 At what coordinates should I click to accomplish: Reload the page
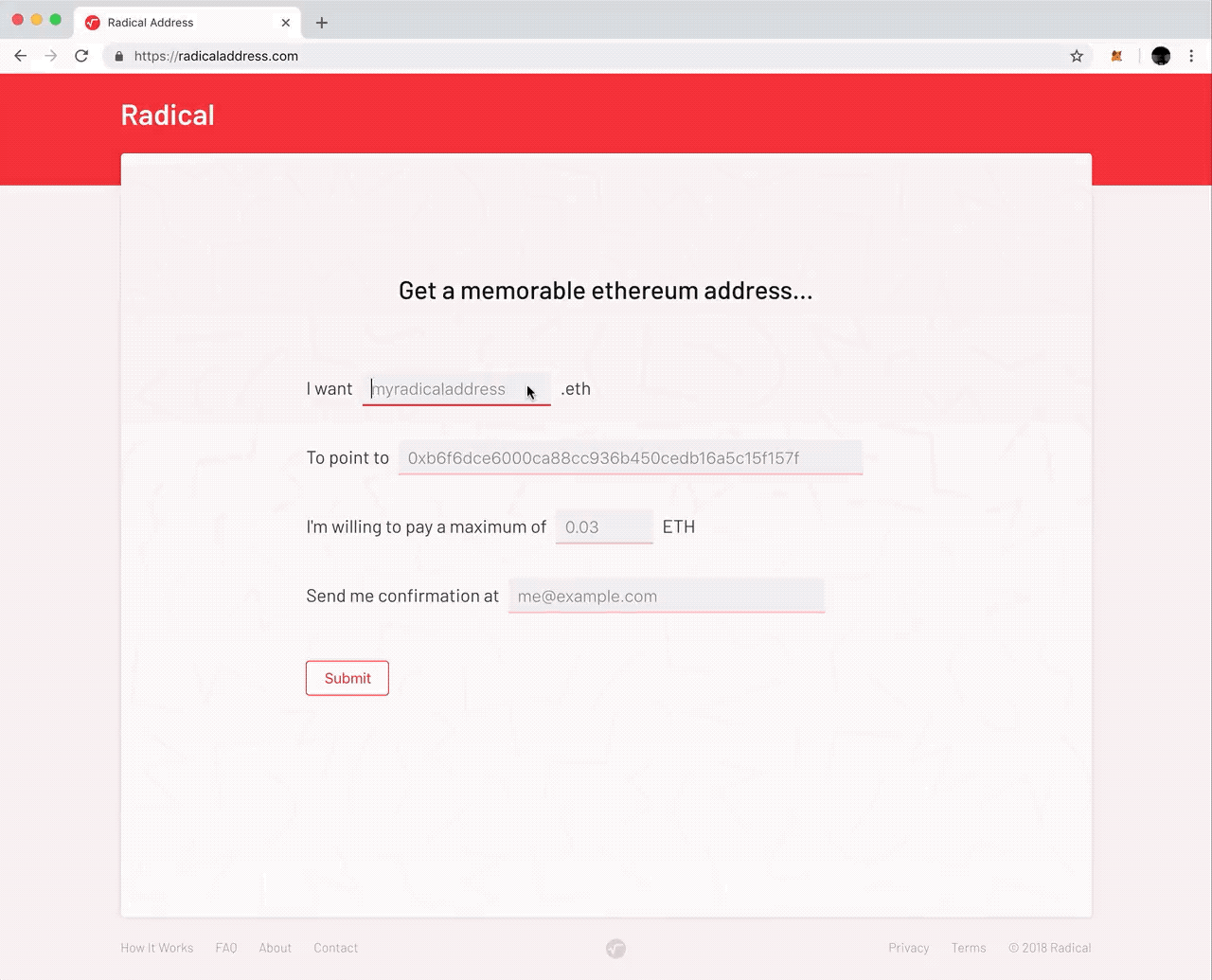(x=81, y=56)
